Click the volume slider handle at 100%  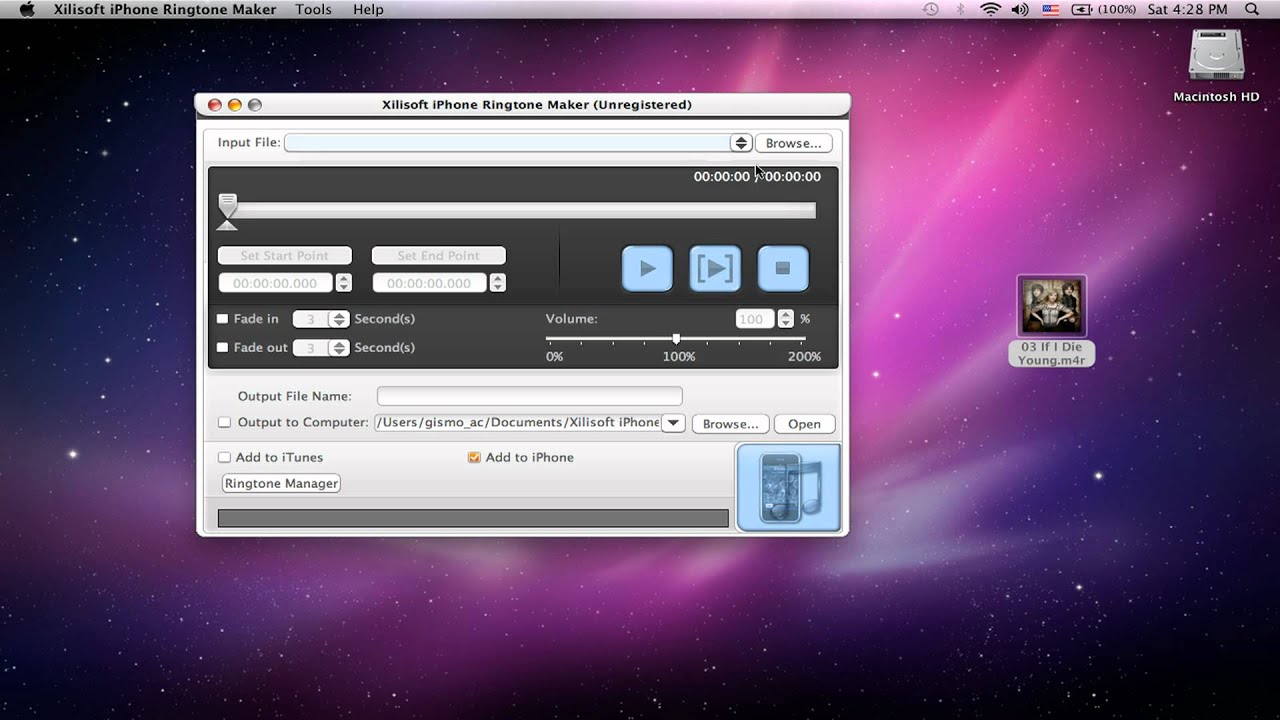pyautogui.click(x=677, y=339)
